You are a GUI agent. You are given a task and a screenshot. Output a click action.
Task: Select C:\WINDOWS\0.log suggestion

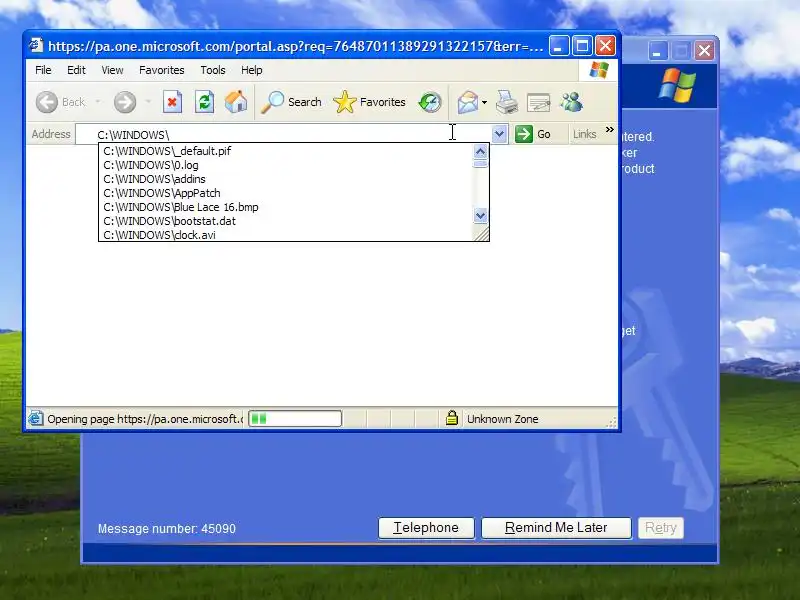point(286,165)
